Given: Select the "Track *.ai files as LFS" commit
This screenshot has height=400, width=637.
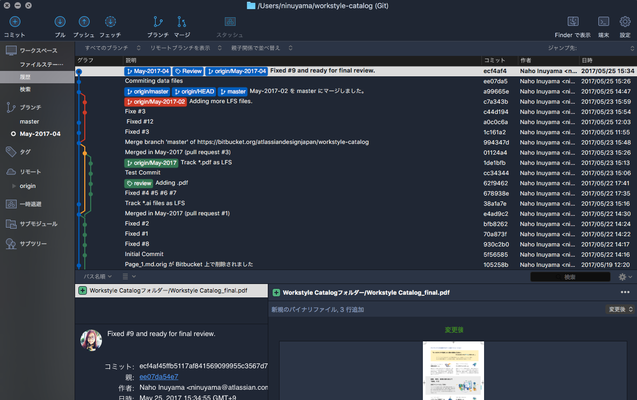Looking at the screenshot, I should point(356,203).
